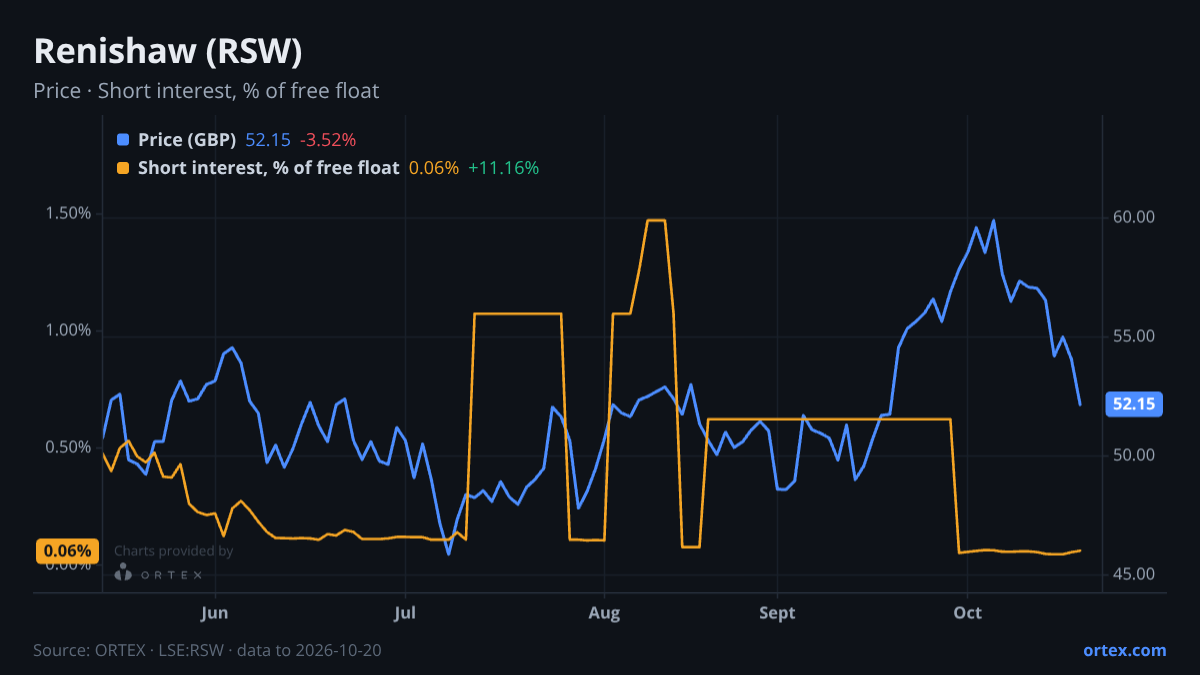Click the Source: ORTEX · LSE:RSW footer text
Viewport: 1200px width, 675px height.
(207, 650)
